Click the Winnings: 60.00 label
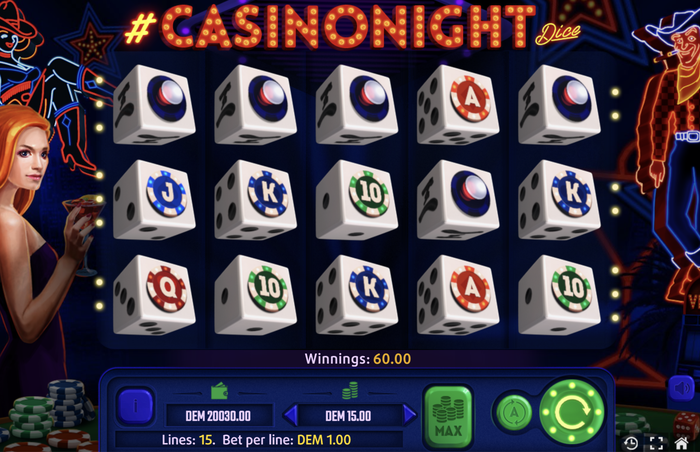Image resolution: width=700 pixels, height=452 pixels. click(x=358, y=359)
